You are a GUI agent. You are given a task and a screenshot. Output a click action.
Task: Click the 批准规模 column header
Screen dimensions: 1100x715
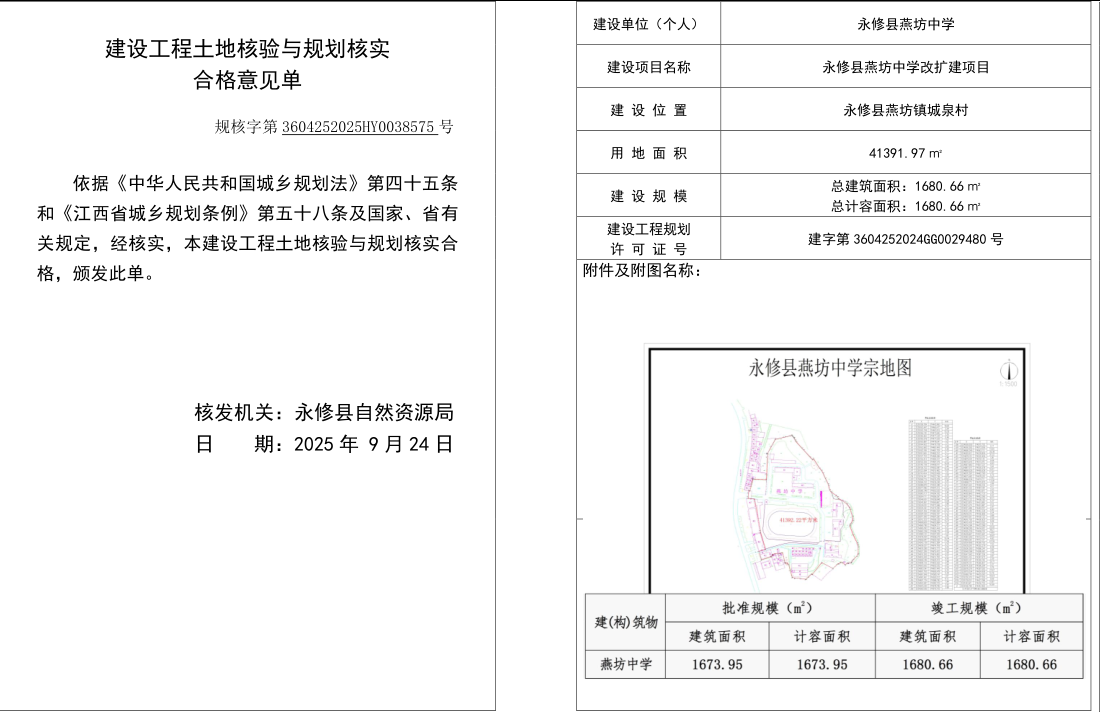click(x=769, y=608)
